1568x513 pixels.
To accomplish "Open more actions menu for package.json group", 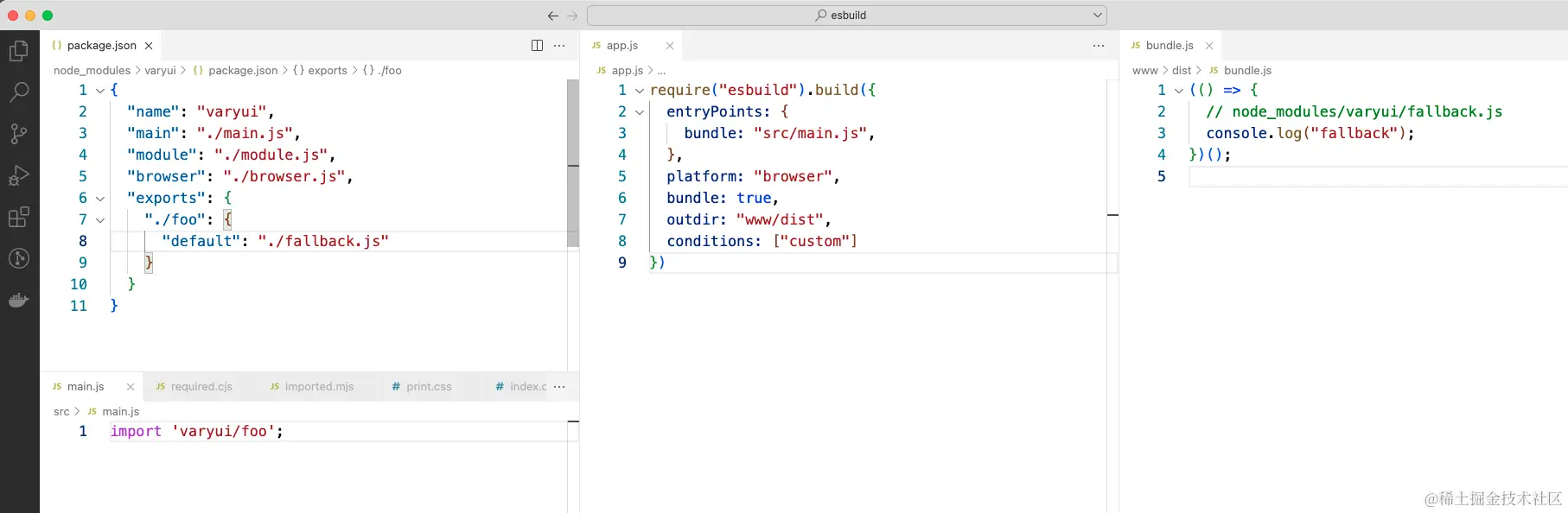I will click(x=559, y=46).
